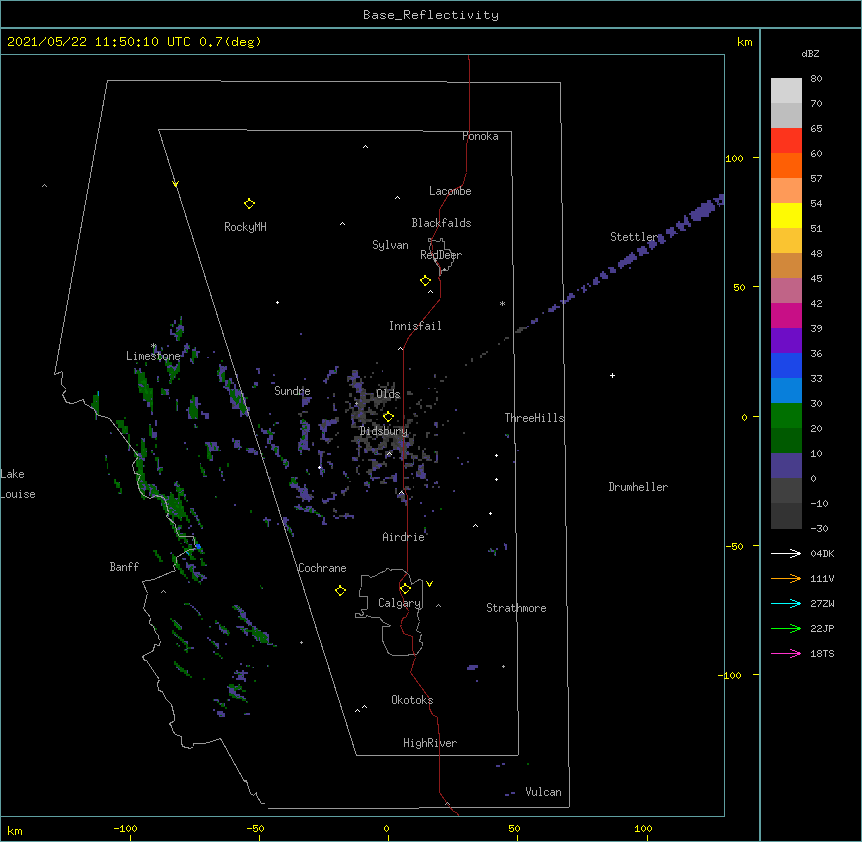The width and height of the screenshot is (862, 842).
Task: Click the Sylvan label
Action: click(x=390, y=245)
